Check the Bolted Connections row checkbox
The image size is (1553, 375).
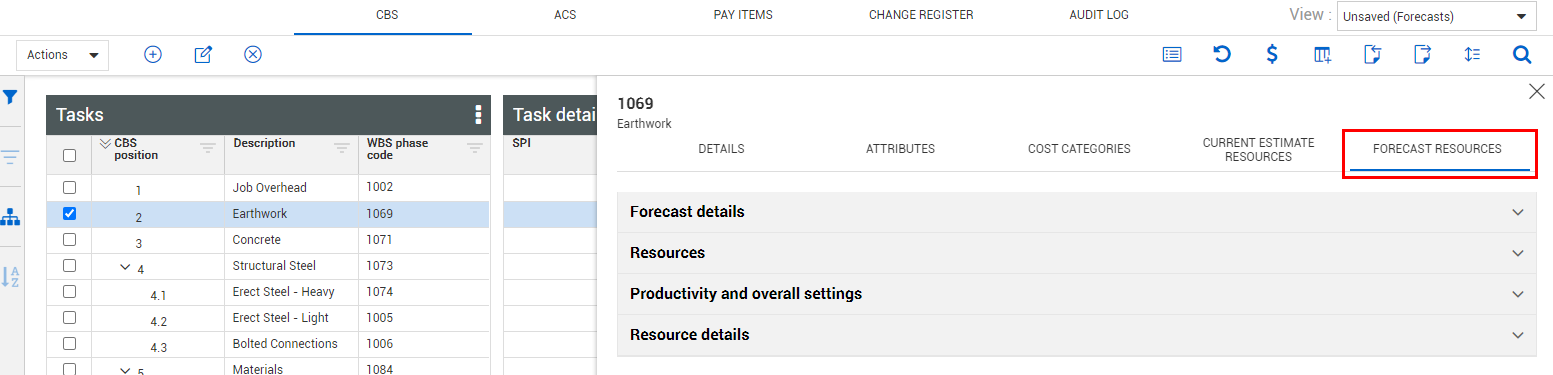tap(69, 343)
